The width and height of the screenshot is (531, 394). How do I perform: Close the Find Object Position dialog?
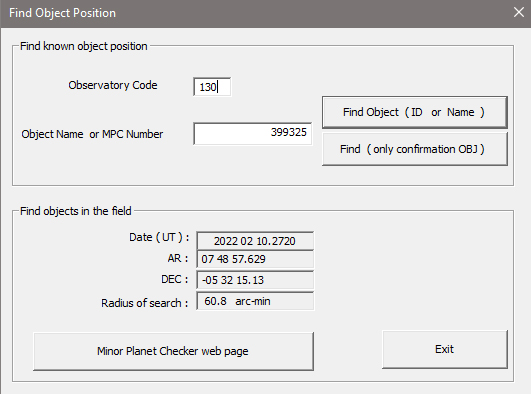[518, 13]
